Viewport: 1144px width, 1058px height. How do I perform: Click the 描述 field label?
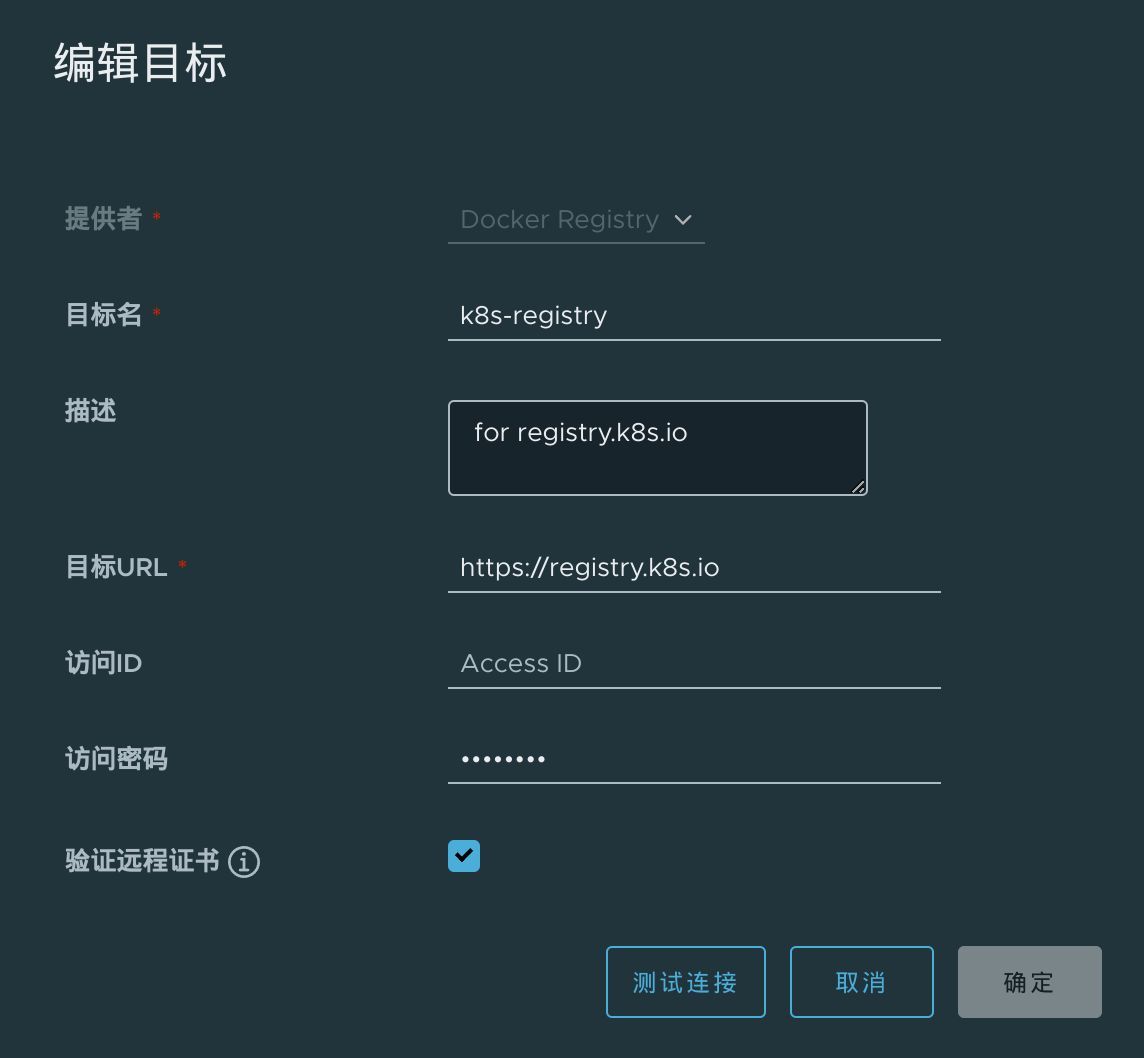(x=91, y=411)
